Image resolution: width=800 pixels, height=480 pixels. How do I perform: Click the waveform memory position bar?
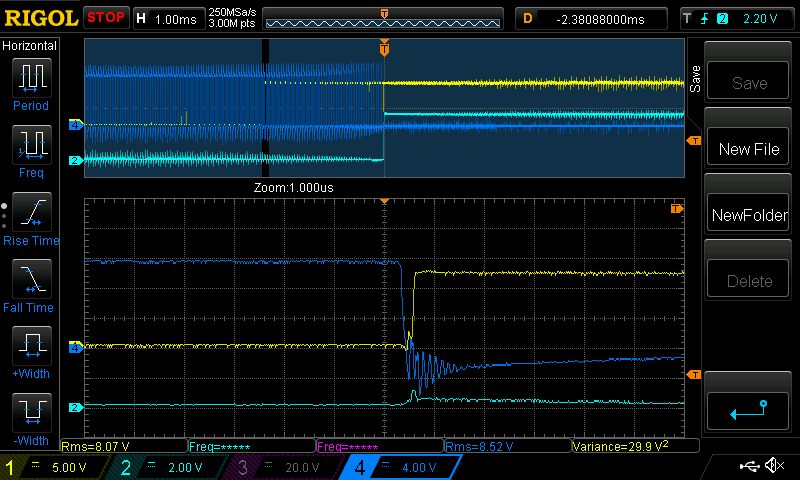tap(384, 18)
